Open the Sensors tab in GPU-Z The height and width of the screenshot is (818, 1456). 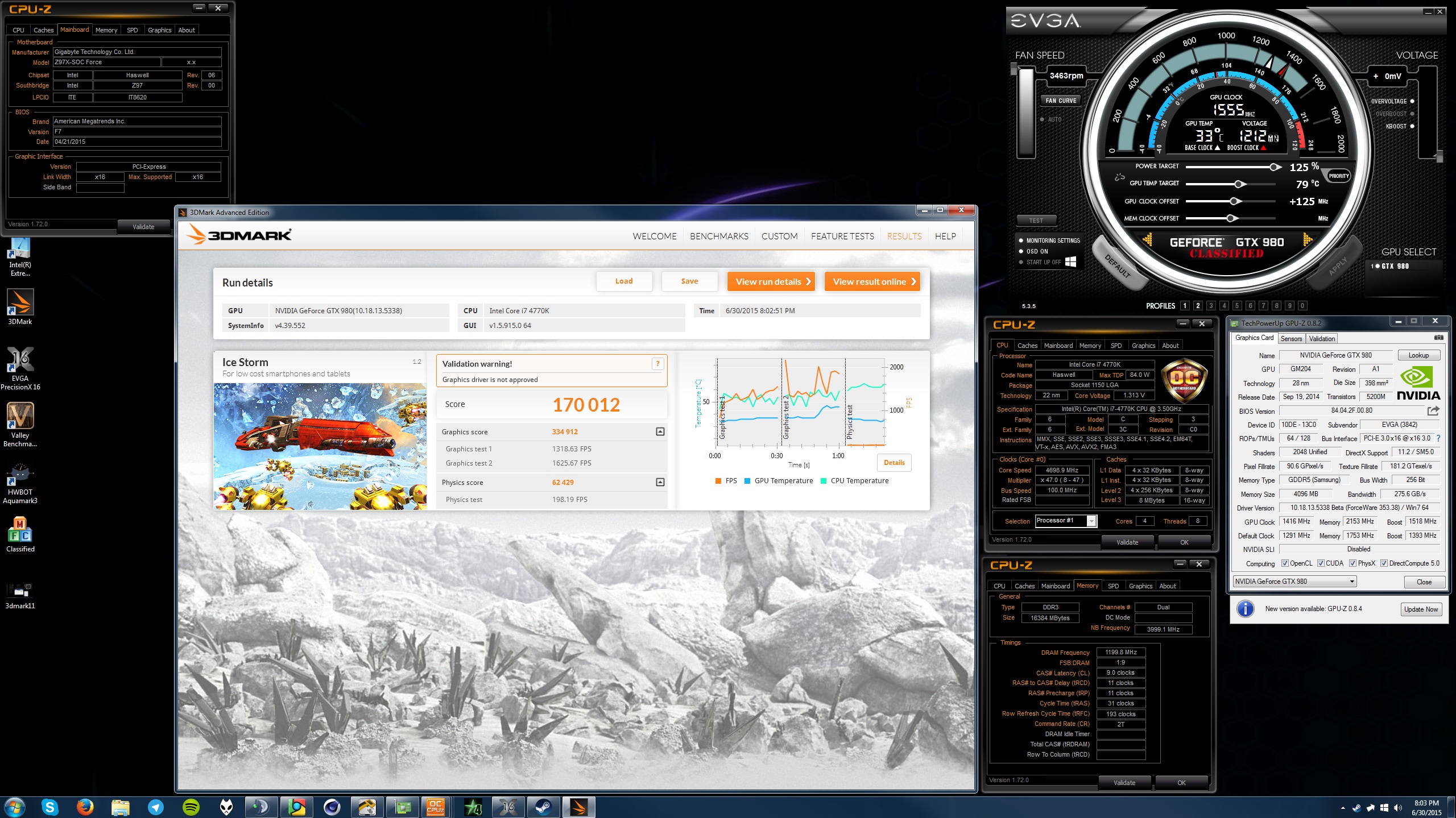click(1291, 338)
